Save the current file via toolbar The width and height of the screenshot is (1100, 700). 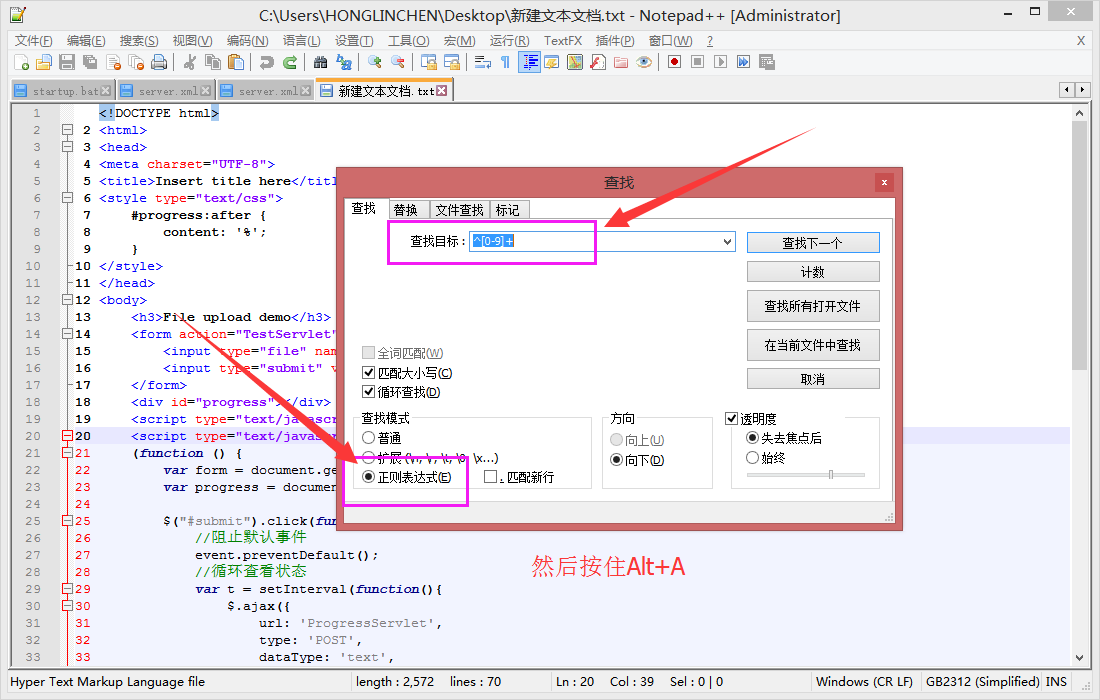(67, 62)
